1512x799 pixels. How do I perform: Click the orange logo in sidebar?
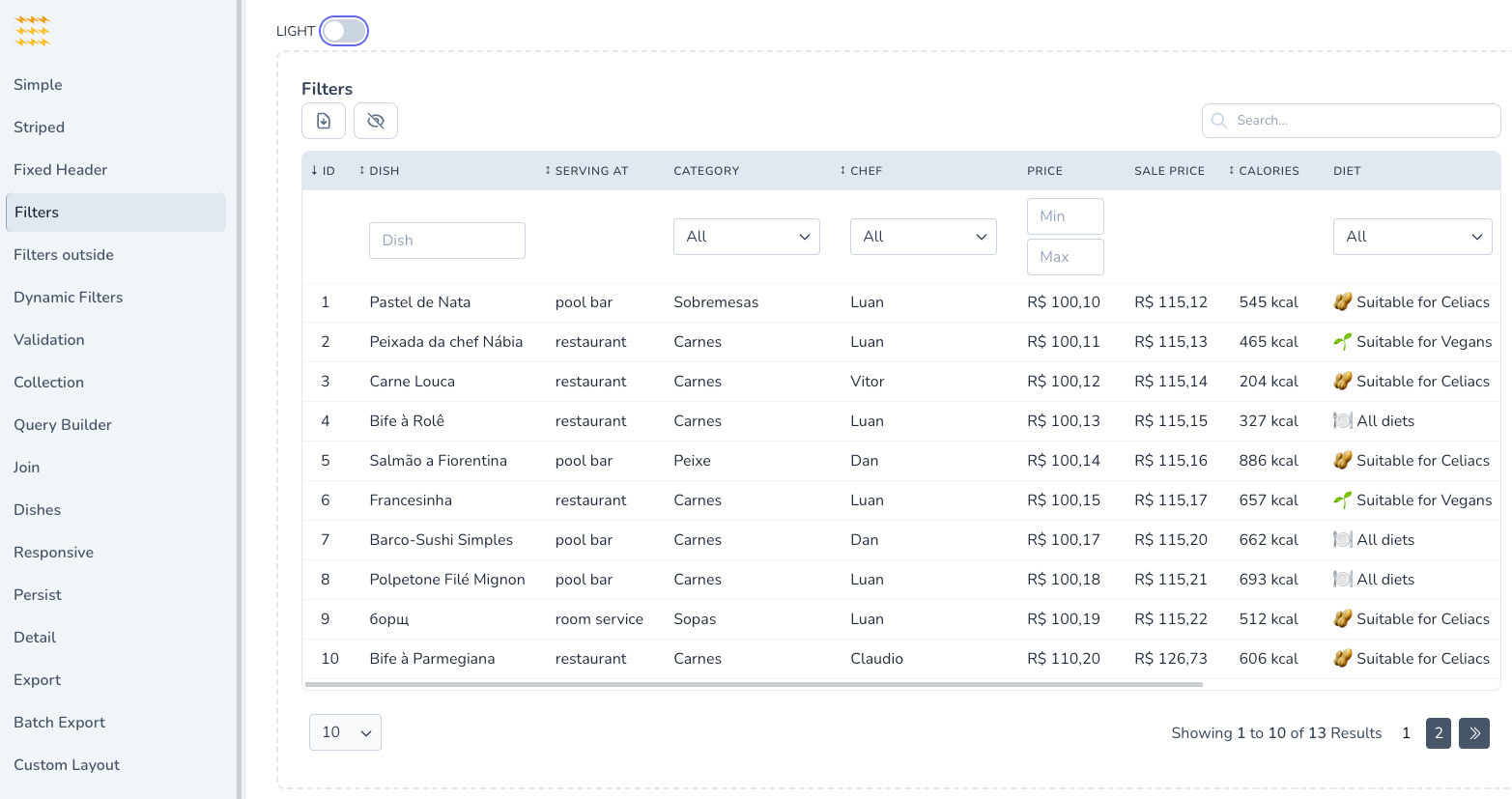click(x=33, y=31)
